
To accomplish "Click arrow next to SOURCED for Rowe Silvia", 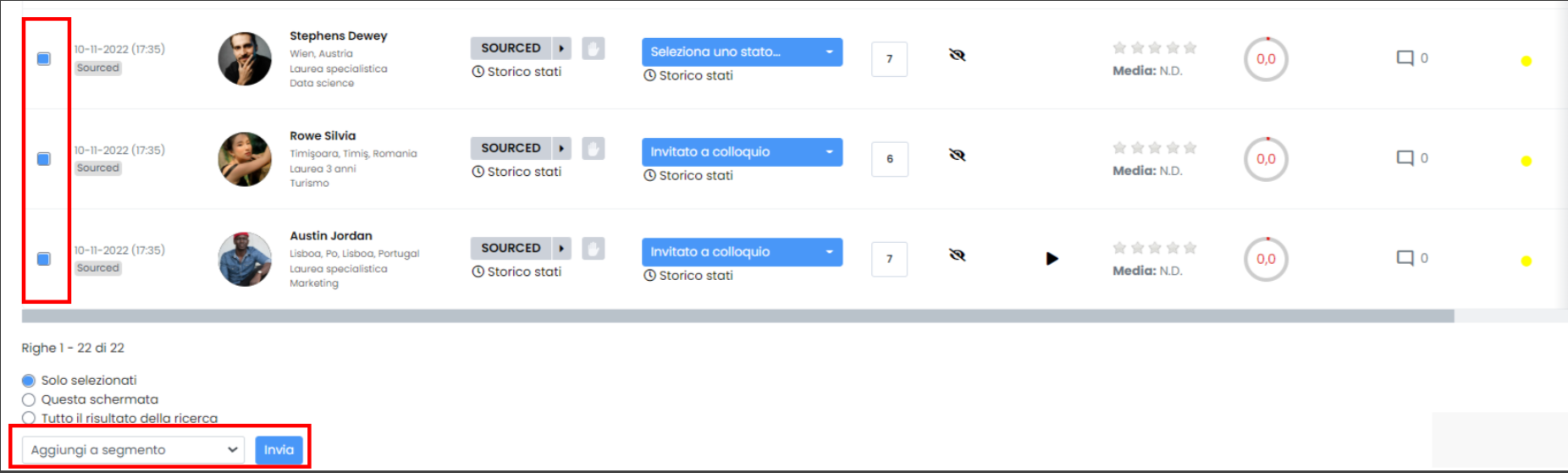I will (x=561, y=148).
